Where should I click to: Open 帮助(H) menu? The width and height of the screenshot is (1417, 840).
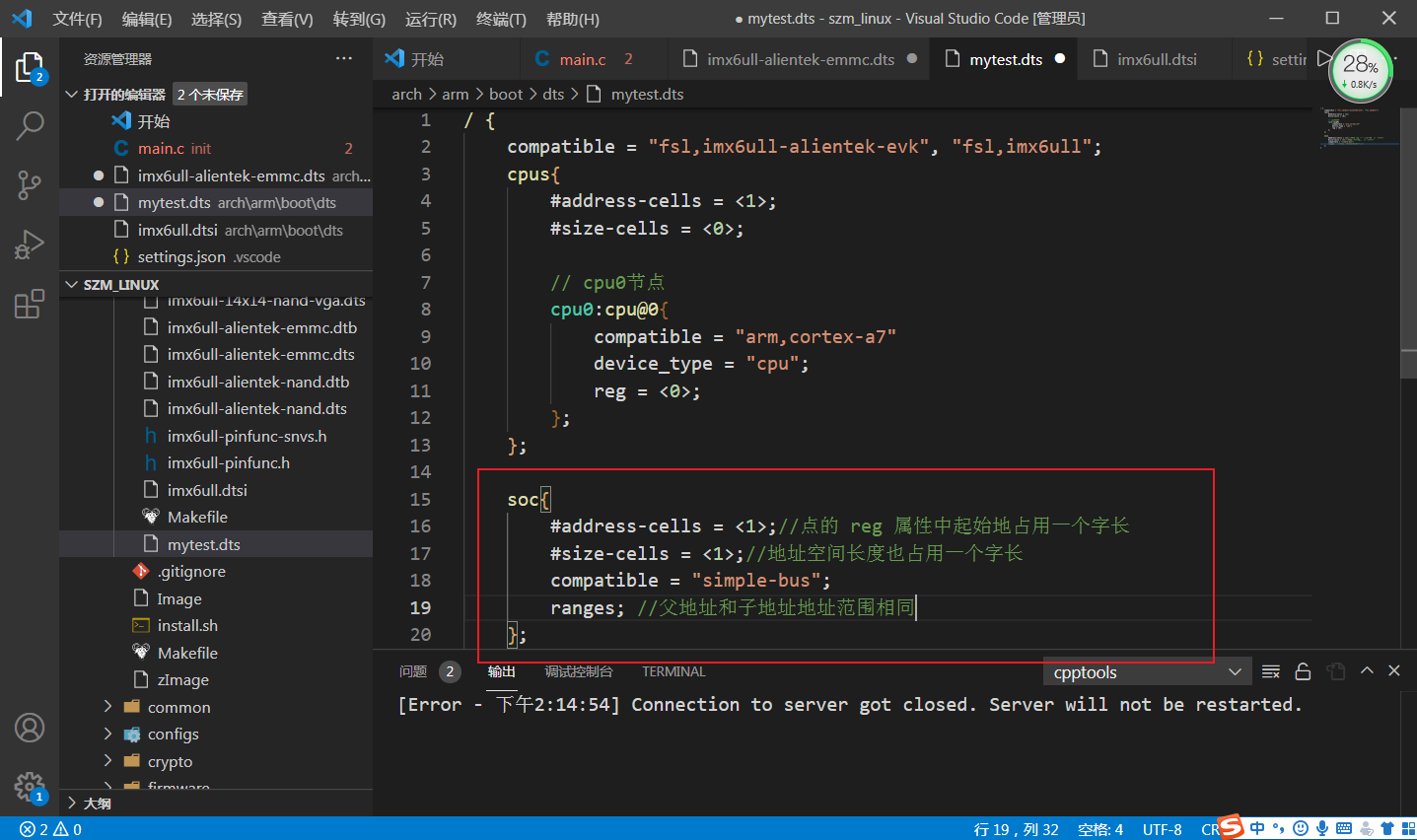[x=573, y=19]
